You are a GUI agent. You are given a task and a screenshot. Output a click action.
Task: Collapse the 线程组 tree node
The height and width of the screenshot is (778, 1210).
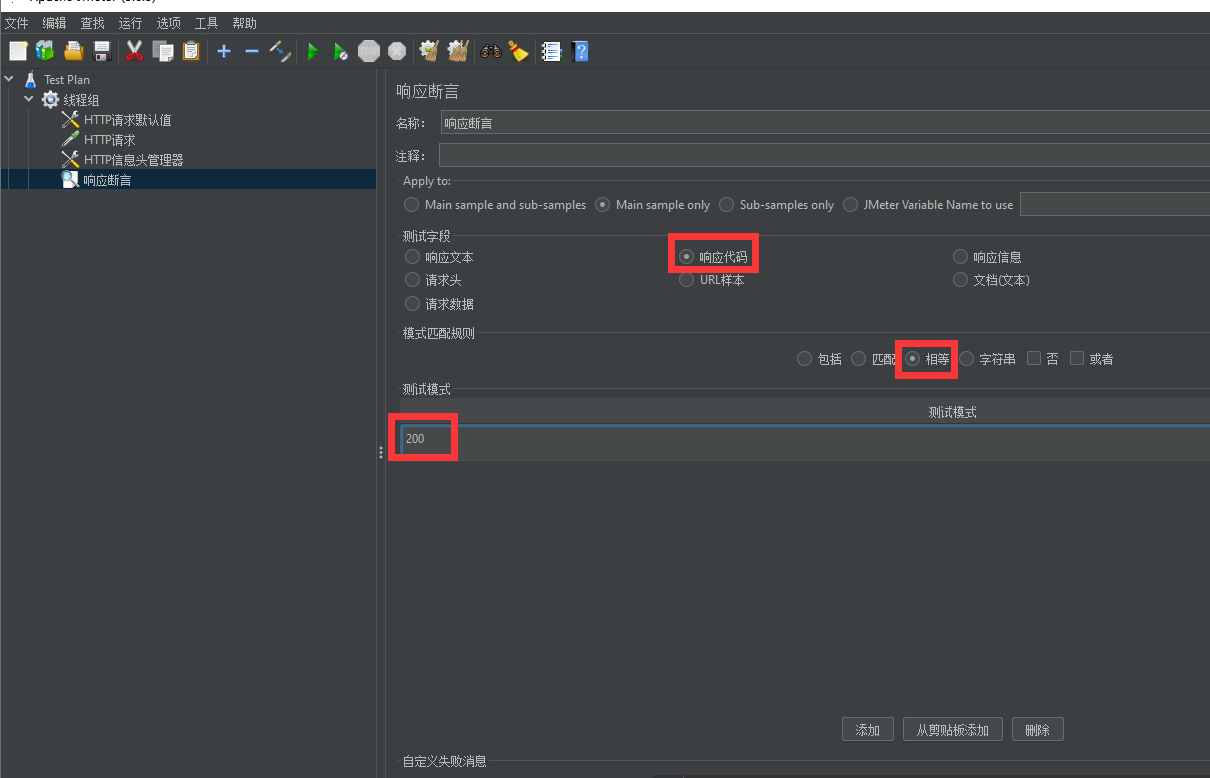tap(29, 99)
